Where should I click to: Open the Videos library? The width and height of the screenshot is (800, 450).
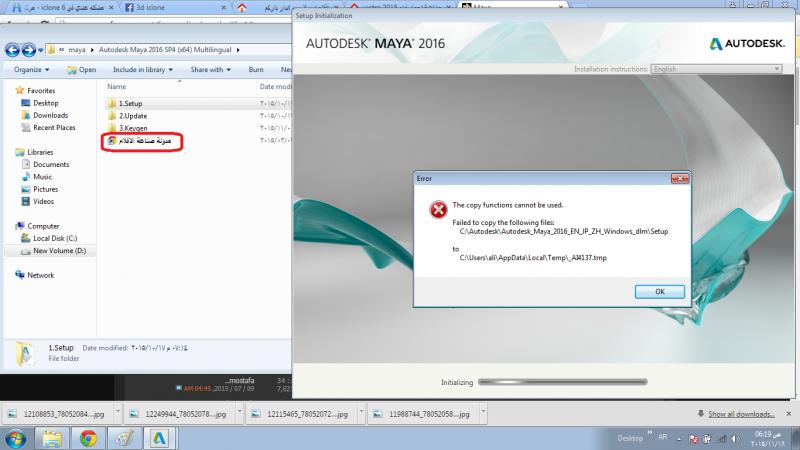(x=43, y=201)
